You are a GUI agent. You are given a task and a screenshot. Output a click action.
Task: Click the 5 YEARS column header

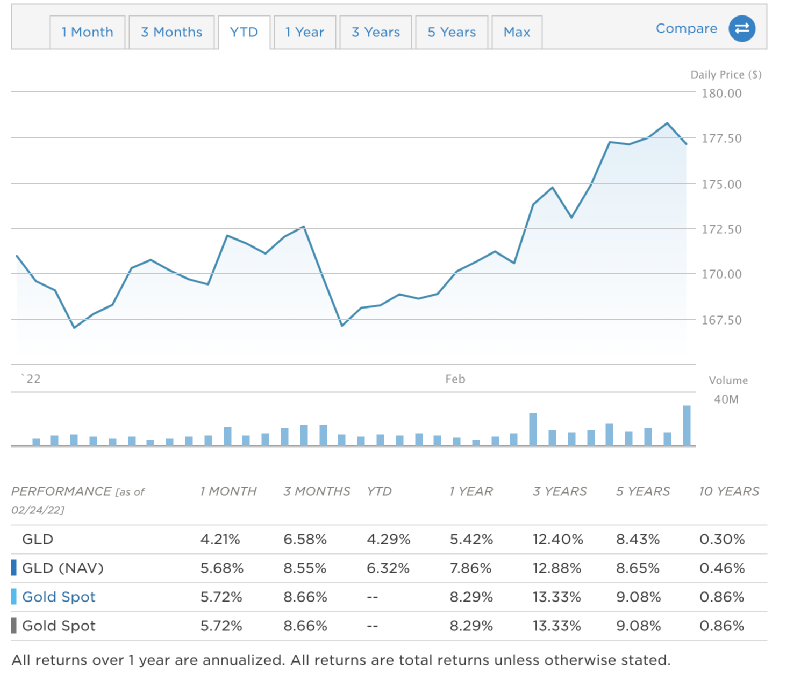click(x=643, y=492)
